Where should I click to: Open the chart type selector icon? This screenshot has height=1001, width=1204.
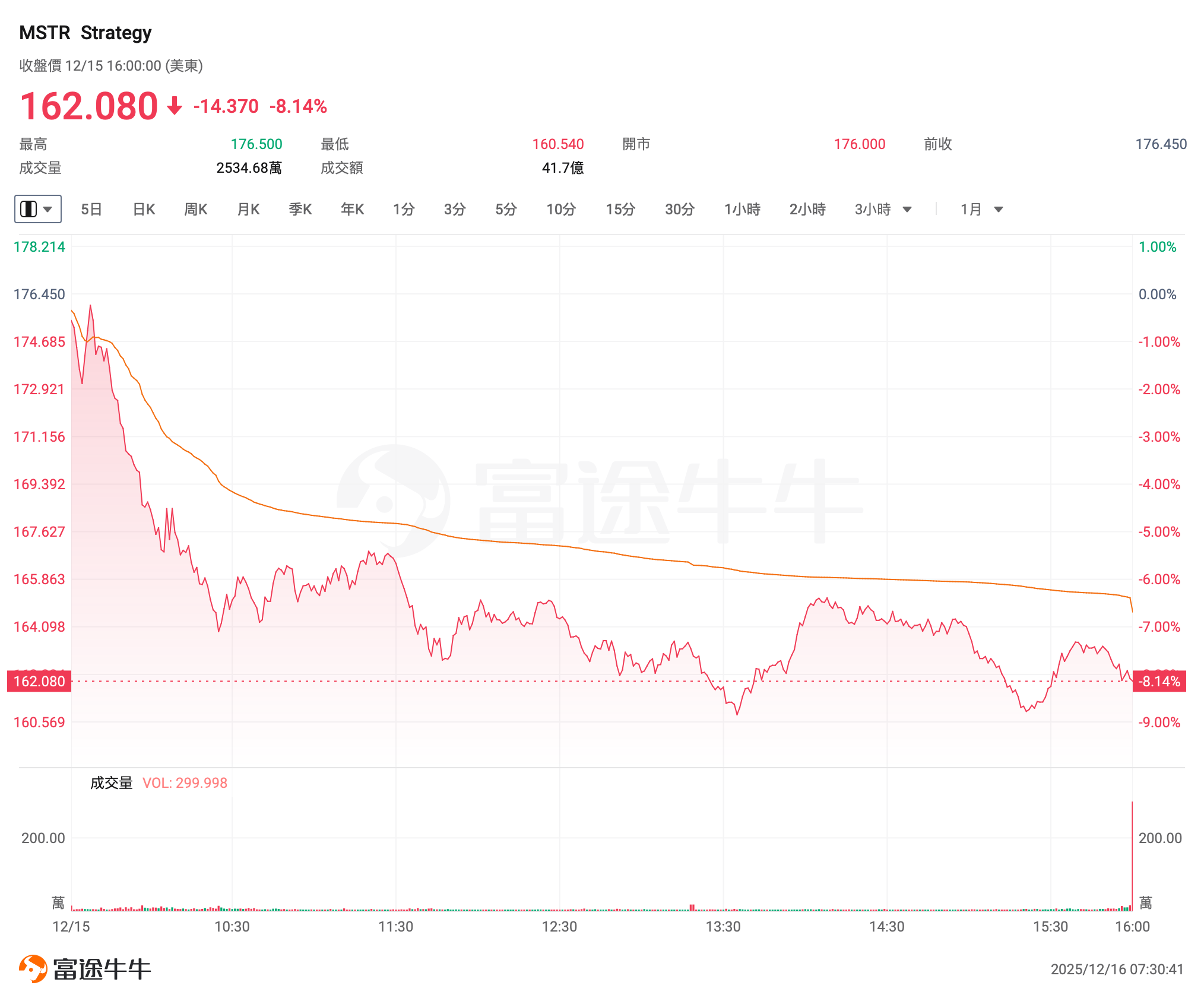pos(28,209)
